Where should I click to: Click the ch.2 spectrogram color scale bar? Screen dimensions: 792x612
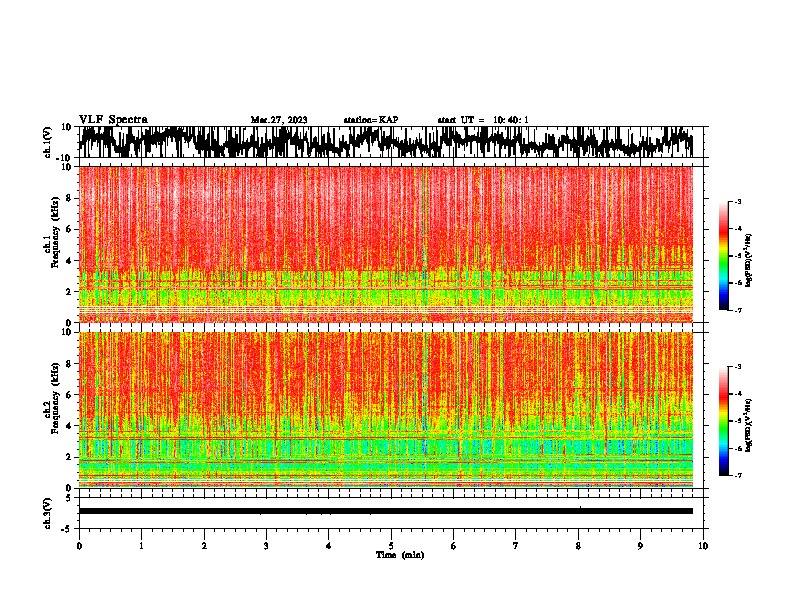tap(723, 421)
